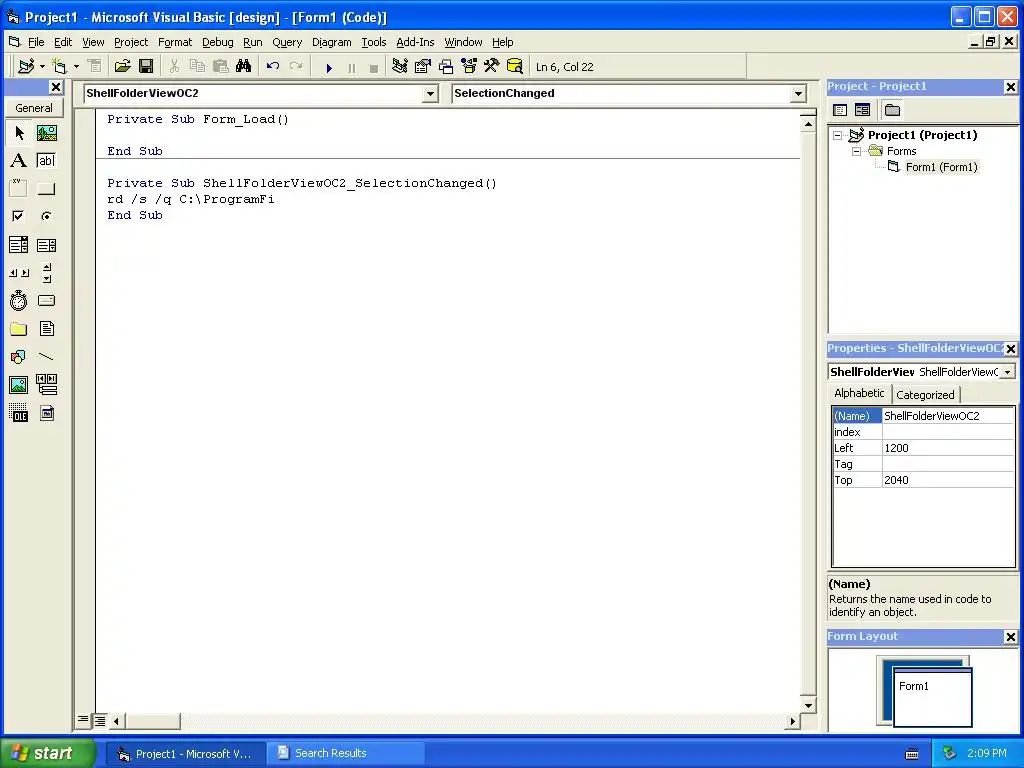This screenshot has width=1024, height=768.
Task: Open the Properties panel object dropdown
Action: tap(1008, 372)
